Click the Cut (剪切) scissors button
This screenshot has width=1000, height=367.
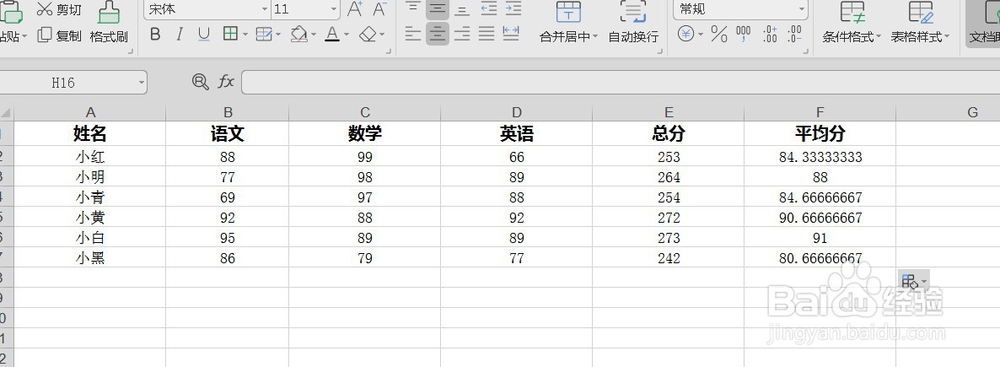point(59,10)
